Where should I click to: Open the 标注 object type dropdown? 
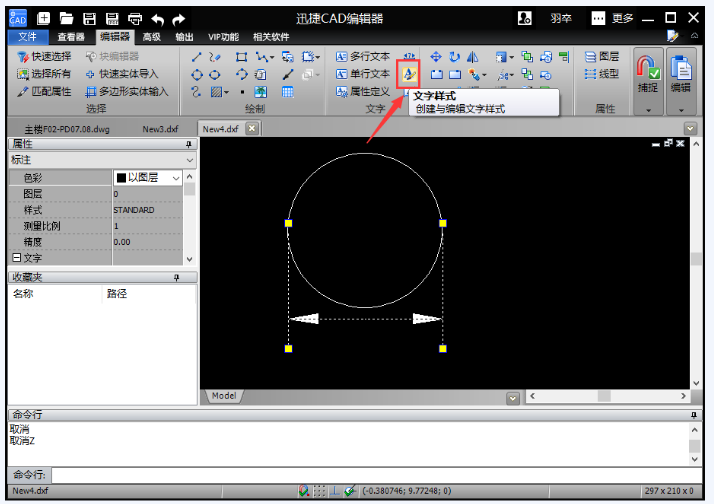click(190, 160)
